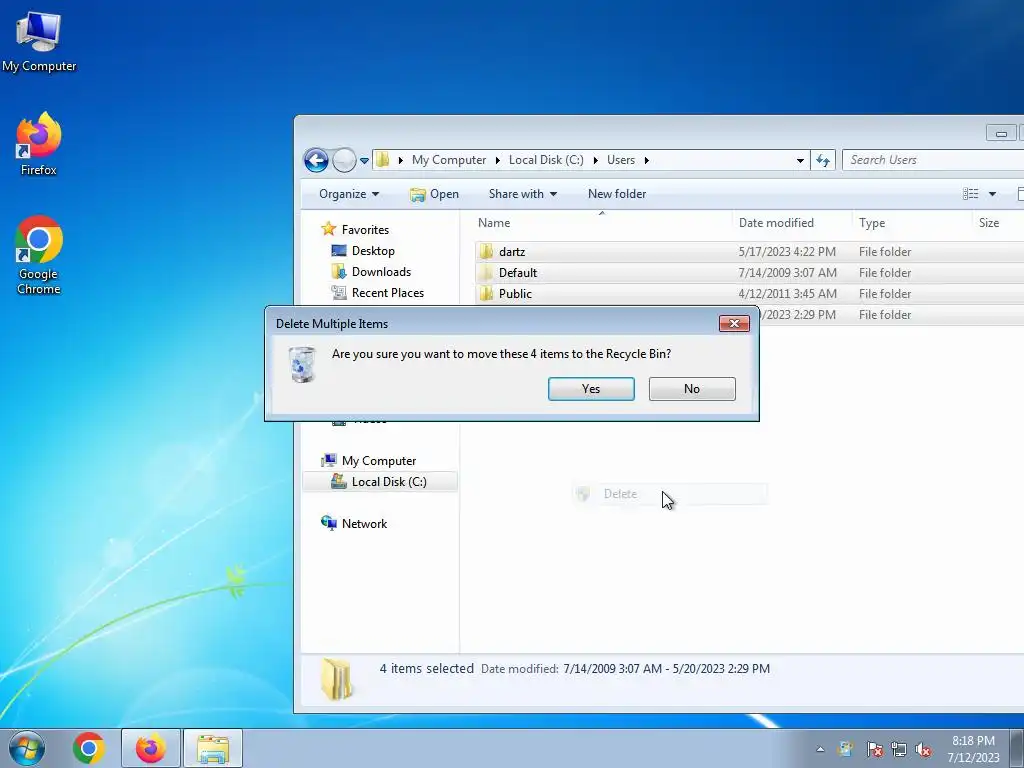Image resolution: width=1024 pixels, height=768 pixels.
Task: Open view options dropdown arrow
Action: tap(992, 194)
